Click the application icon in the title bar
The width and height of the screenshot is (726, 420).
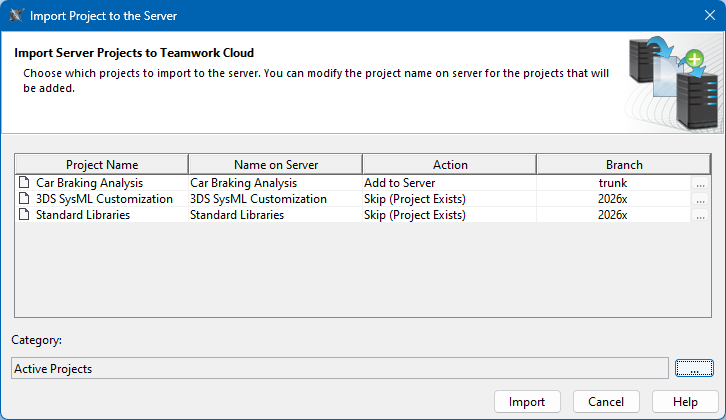pos(14,16)
